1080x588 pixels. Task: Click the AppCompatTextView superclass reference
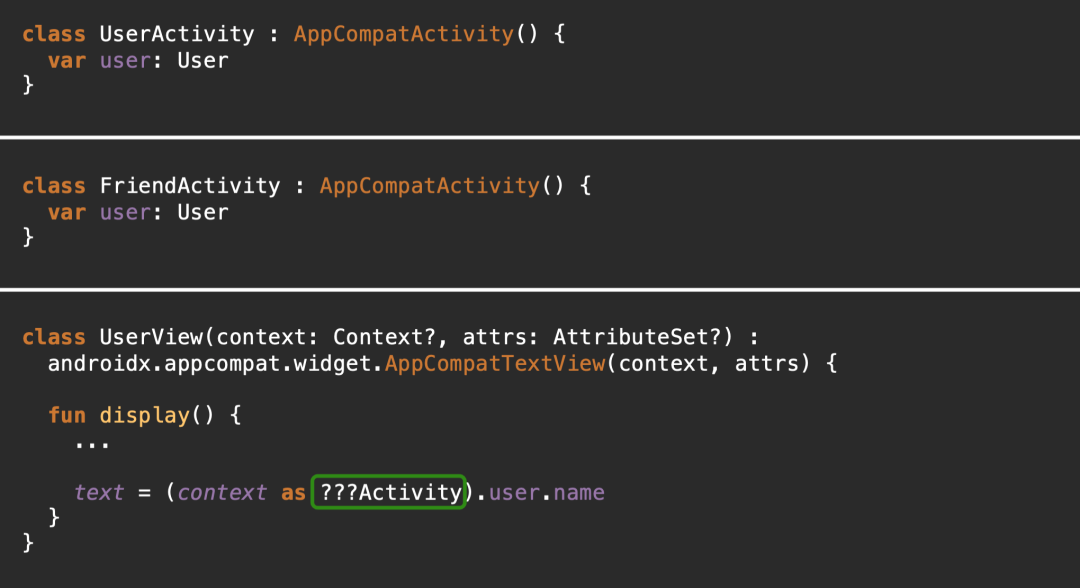click(495, 364)
